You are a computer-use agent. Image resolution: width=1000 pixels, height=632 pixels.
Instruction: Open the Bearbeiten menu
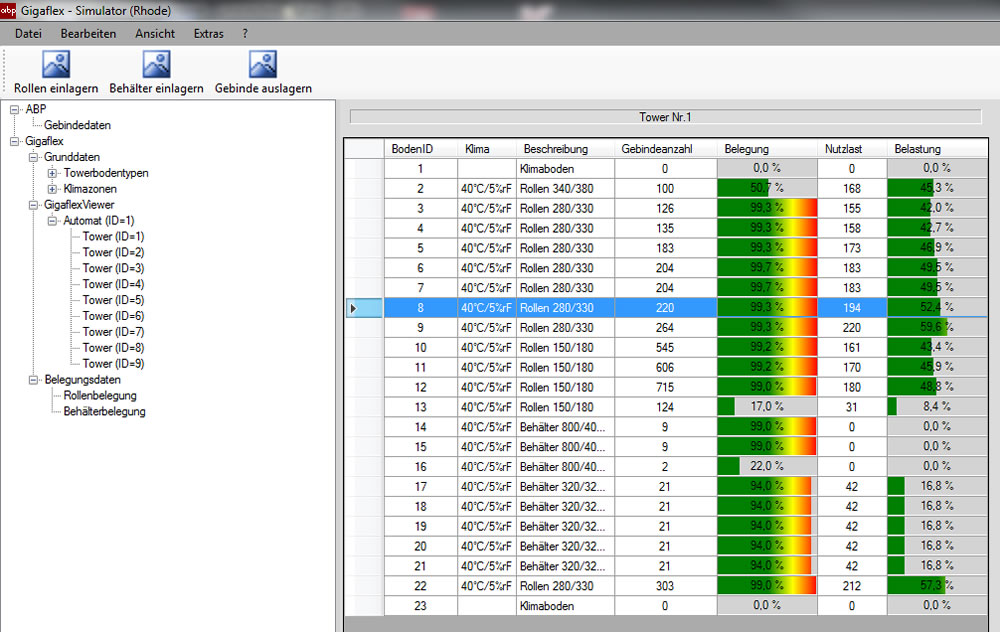pyautogui.click(x=88, y=34)
